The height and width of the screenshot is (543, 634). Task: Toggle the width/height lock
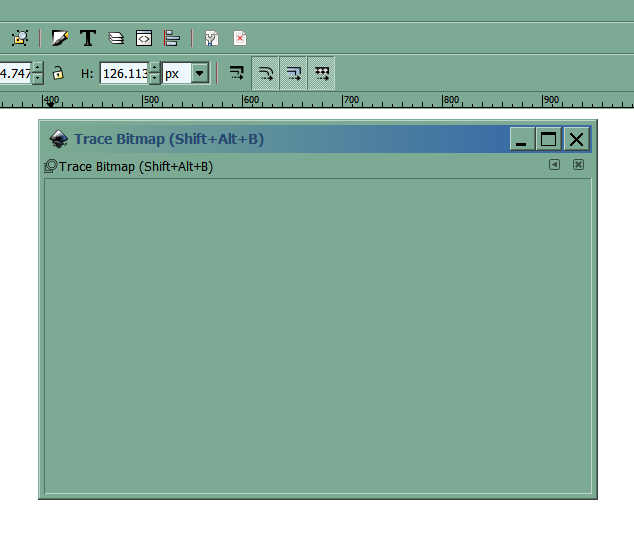[58, 73]
